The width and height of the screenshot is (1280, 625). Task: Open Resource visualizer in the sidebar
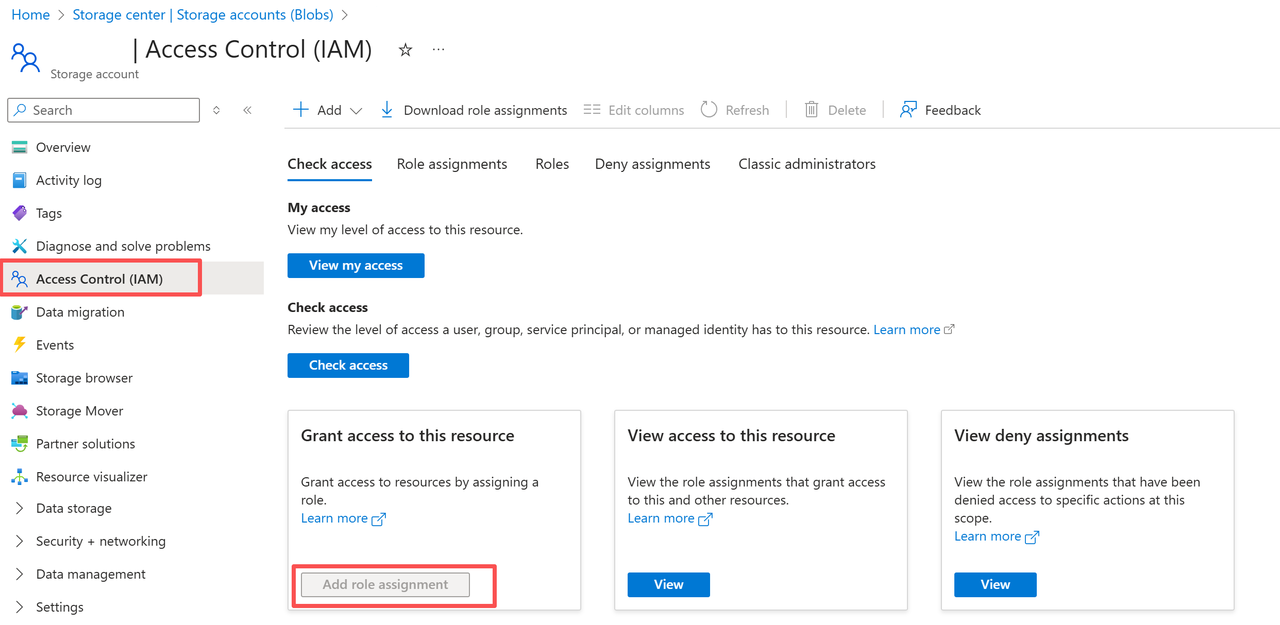pyautogui.click(x=91, y=477)
